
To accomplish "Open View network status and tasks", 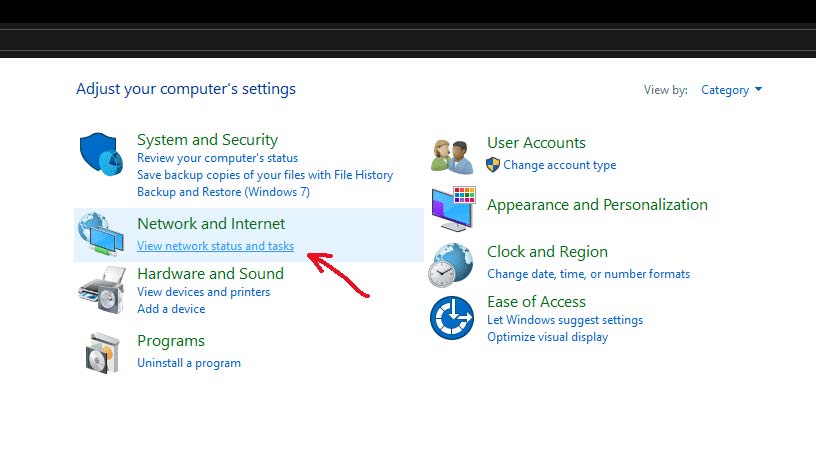I will [215, 246].
